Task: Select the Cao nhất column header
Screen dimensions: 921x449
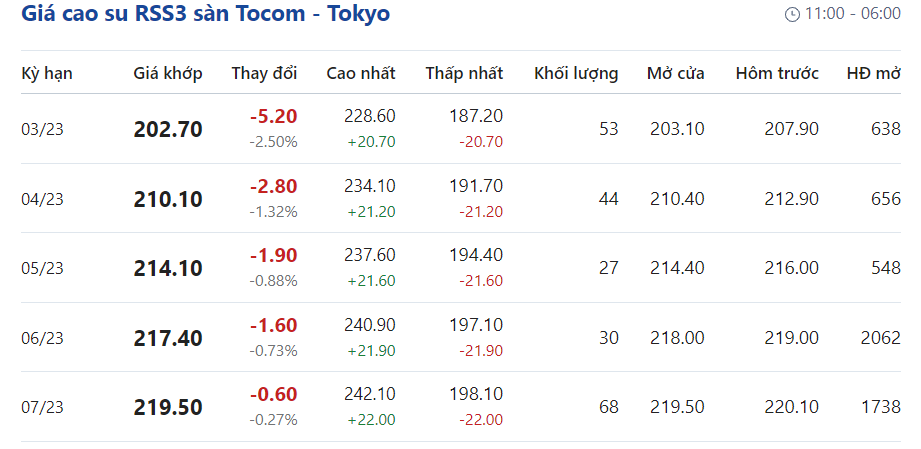Action: click(360, 73)
